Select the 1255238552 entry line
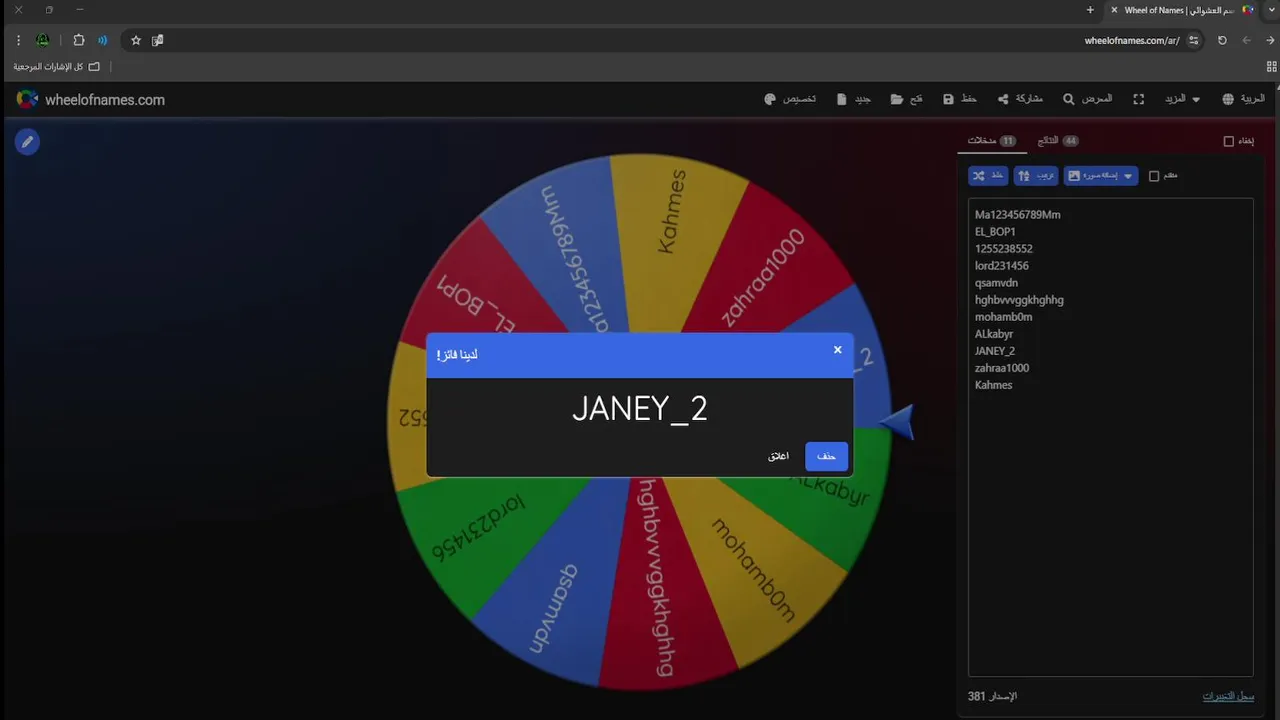1280x720 pixels. pos(1004,249)
